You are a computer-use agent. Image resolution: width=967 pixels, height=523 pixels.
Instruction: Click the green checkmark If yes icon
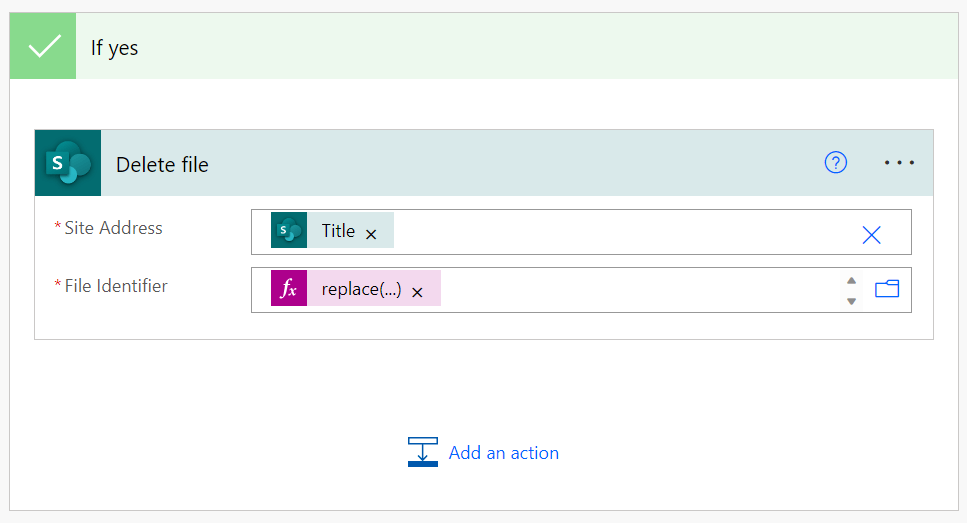pos(43,47)
